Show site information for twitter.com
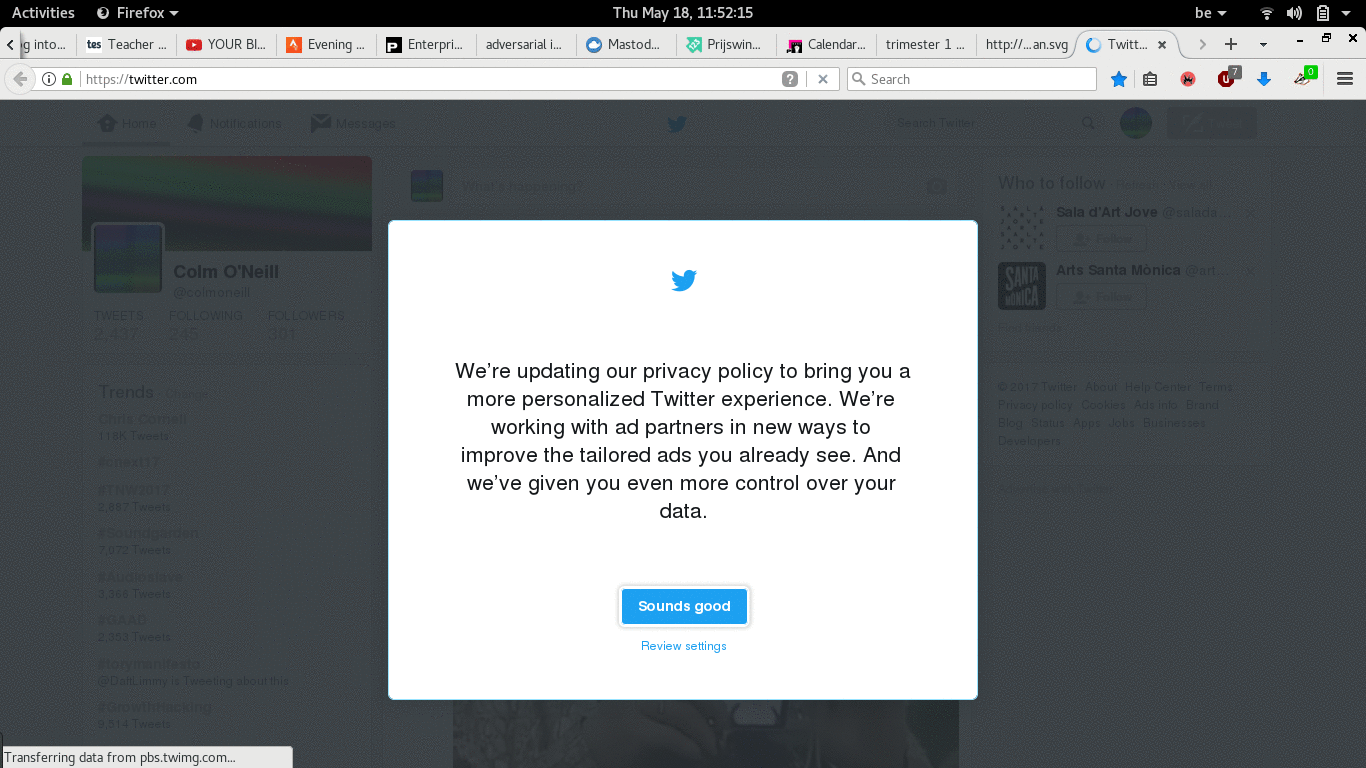This screenshot has height=768, width=1366. click(48, 79)
